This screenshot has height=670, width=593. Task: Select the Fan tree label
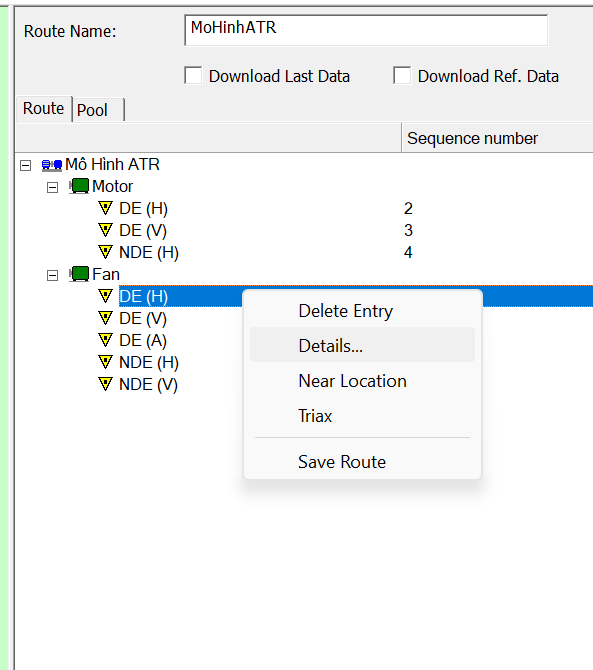click(x=106, y=274)
